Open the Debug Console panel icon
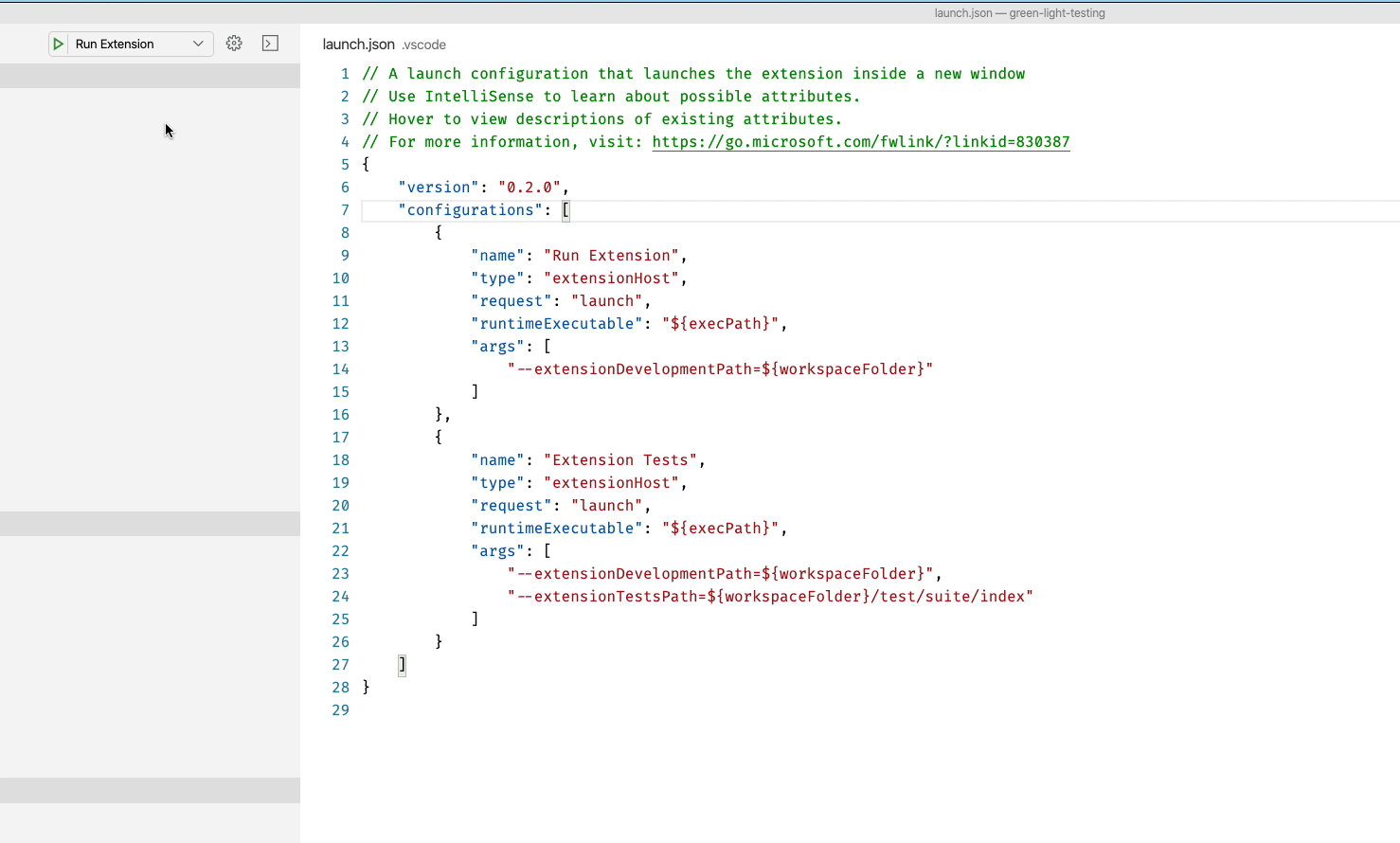The width and height of the screenshot is (1400, 843). (270, 43)
